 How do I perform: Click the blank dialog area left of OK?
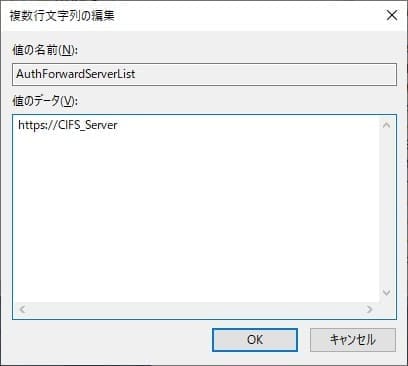coord(110,340)
